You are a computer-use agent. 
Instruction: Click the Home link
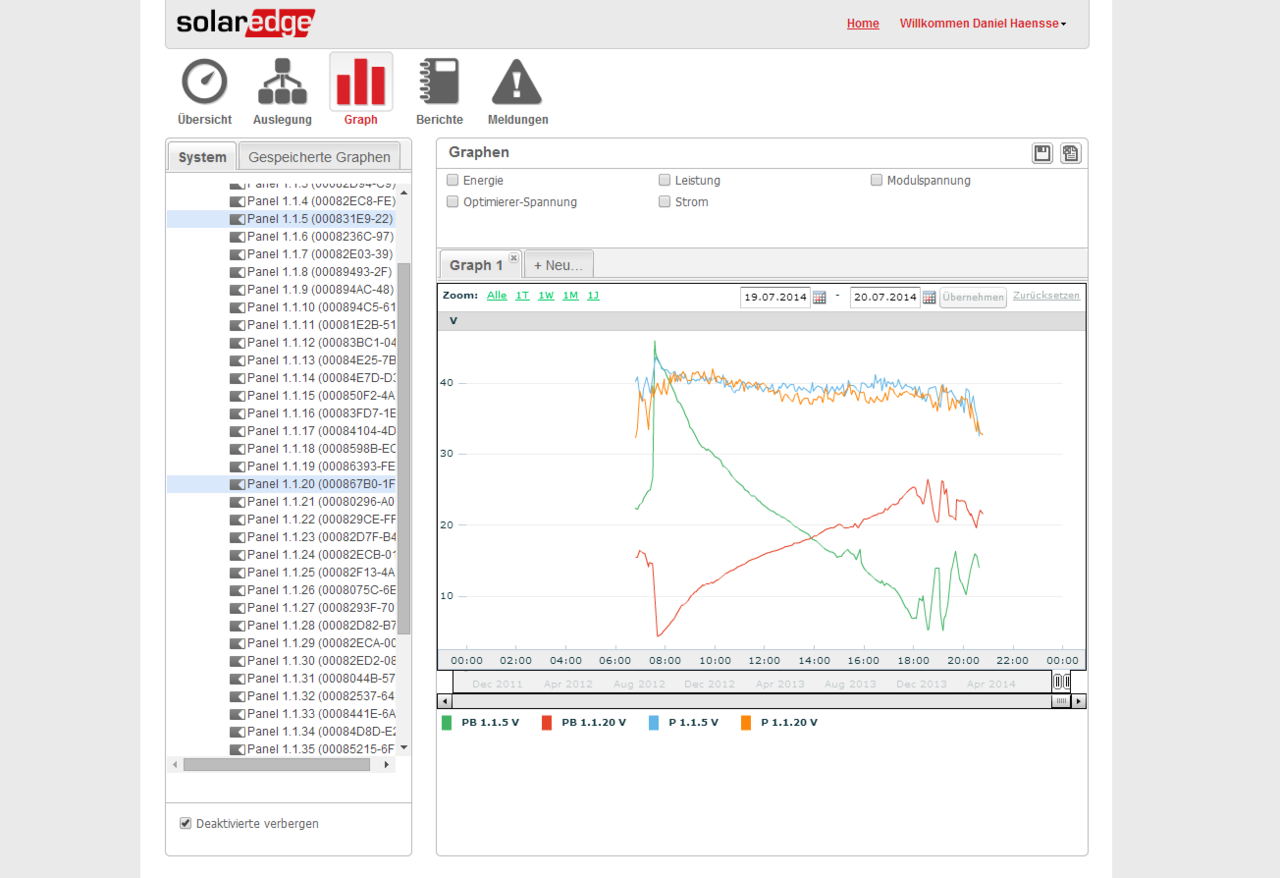coord(863,23)
